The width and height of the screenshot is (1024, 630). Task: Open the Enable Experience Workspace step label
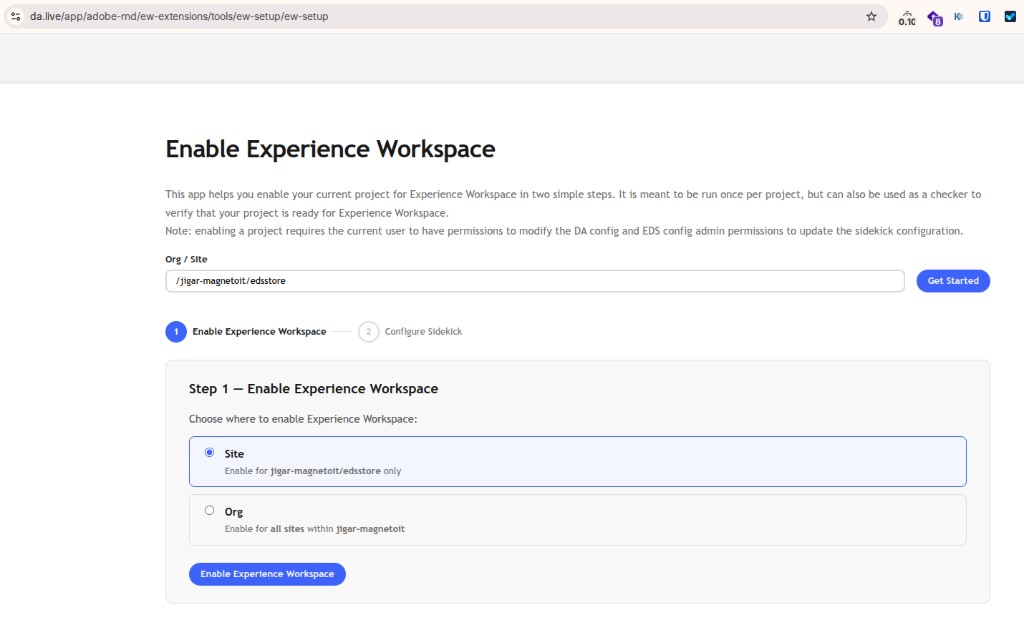[259, 332]
